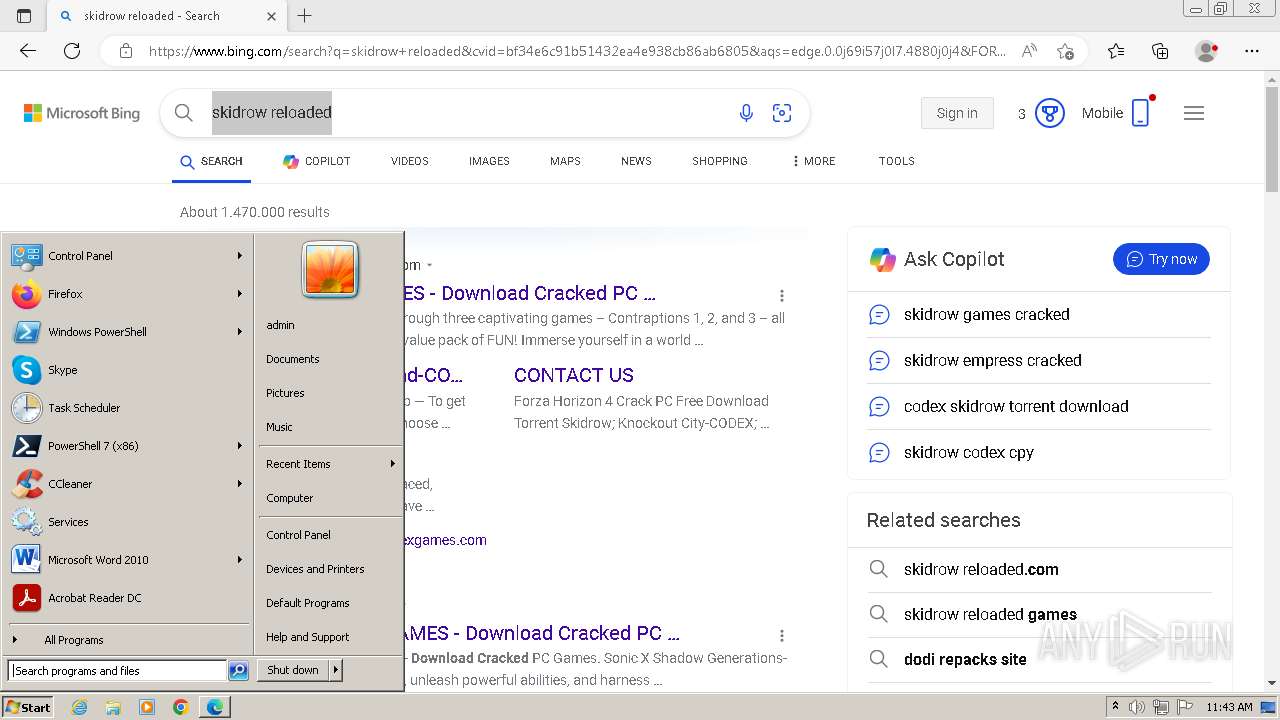This screenshot has width=1280, height=720.
Task: Open the Favorites list icon
Action: [1116, 51]
